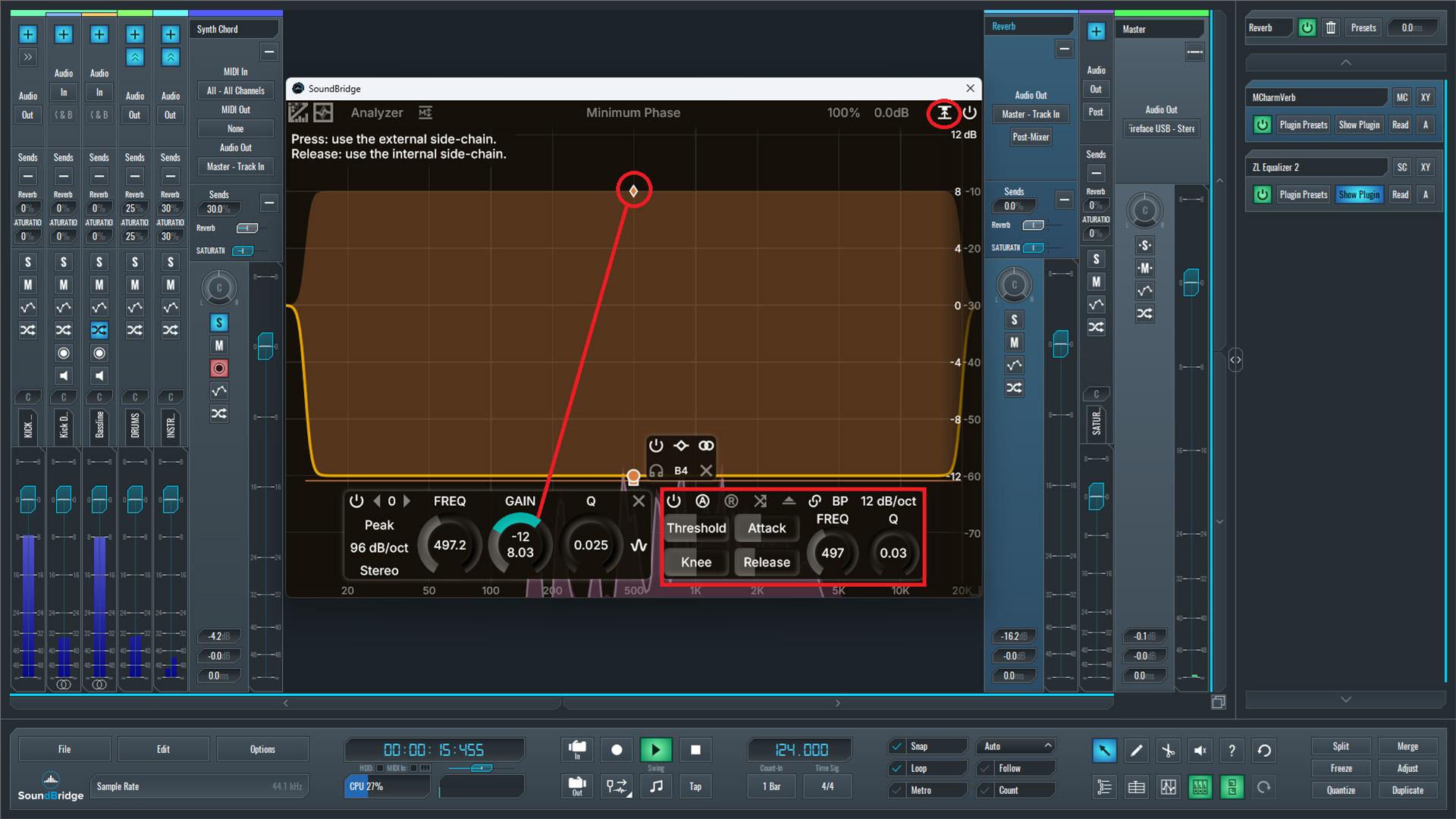Click the Freeze button
The width and height of the screenshot is (1456, 819).
click(1341, 769)
